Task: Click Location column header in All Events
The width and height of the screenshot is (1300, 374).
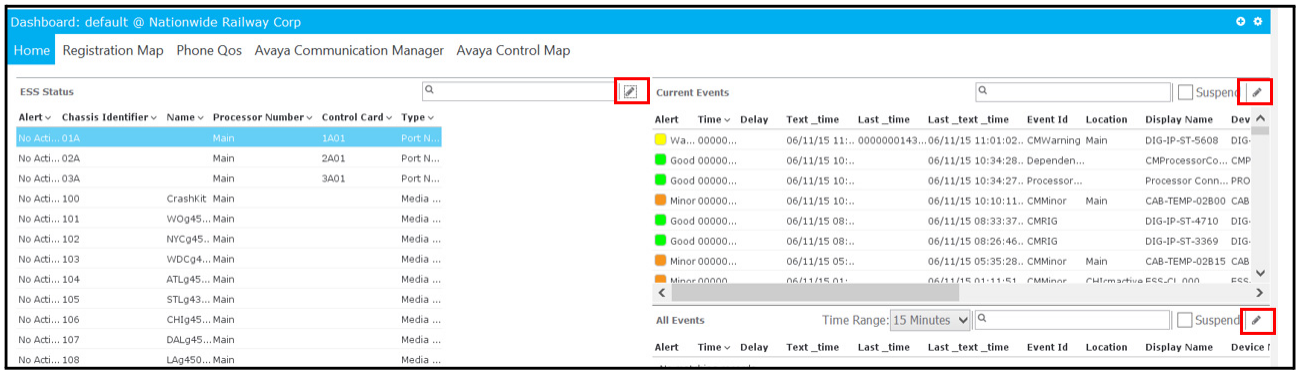Action: point(1106,347)
